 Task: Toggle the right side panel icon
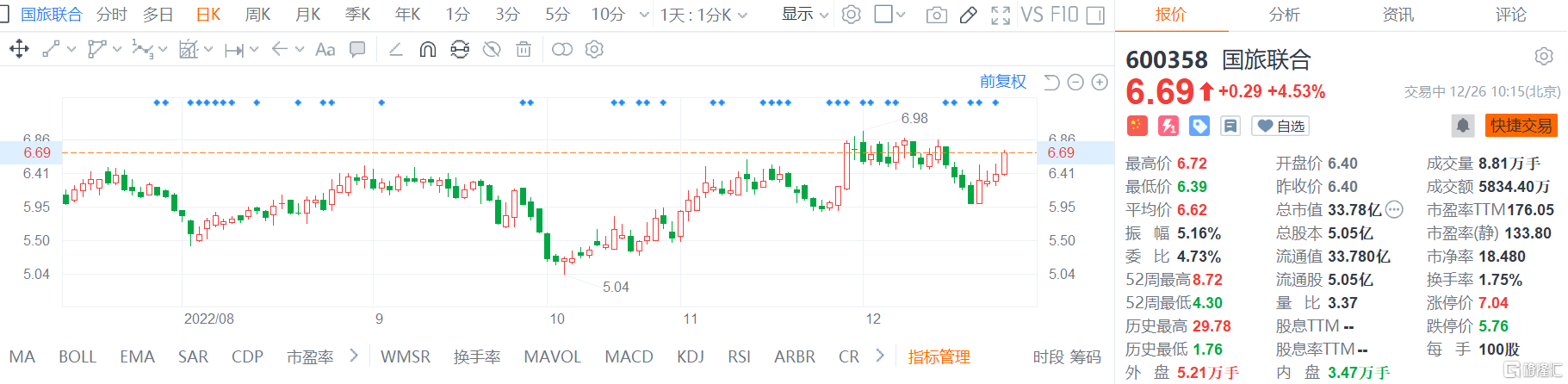[x=1095, y=15]
